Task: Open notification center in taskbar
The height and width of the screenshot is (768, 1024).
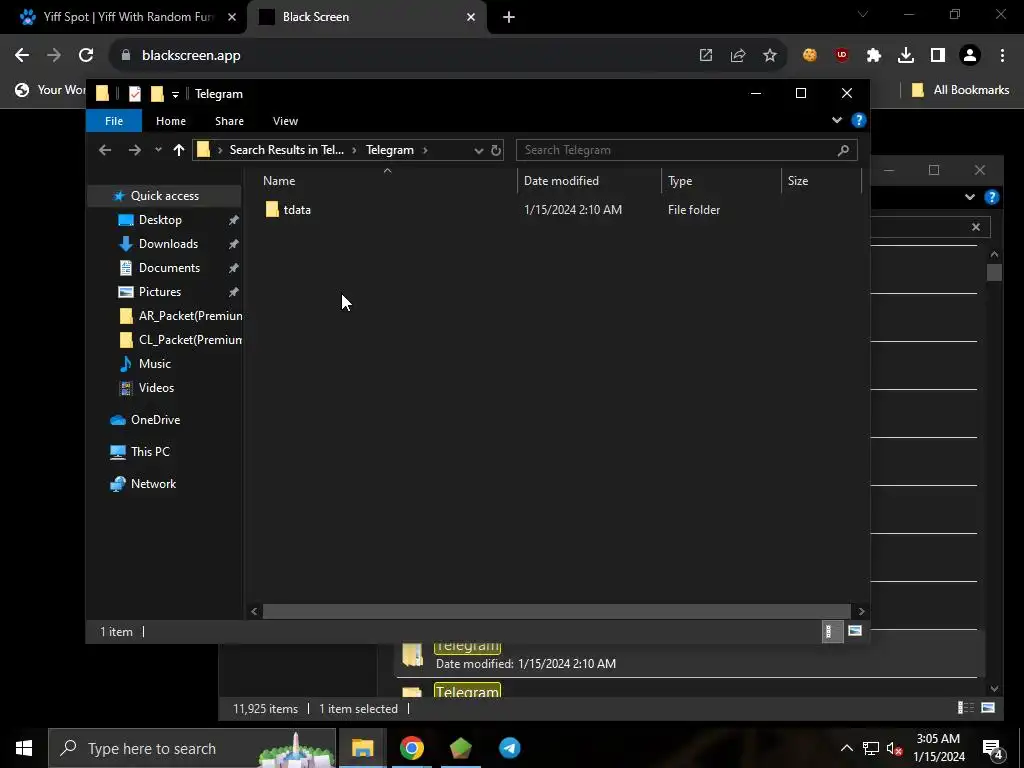Action: pos(992,748)
